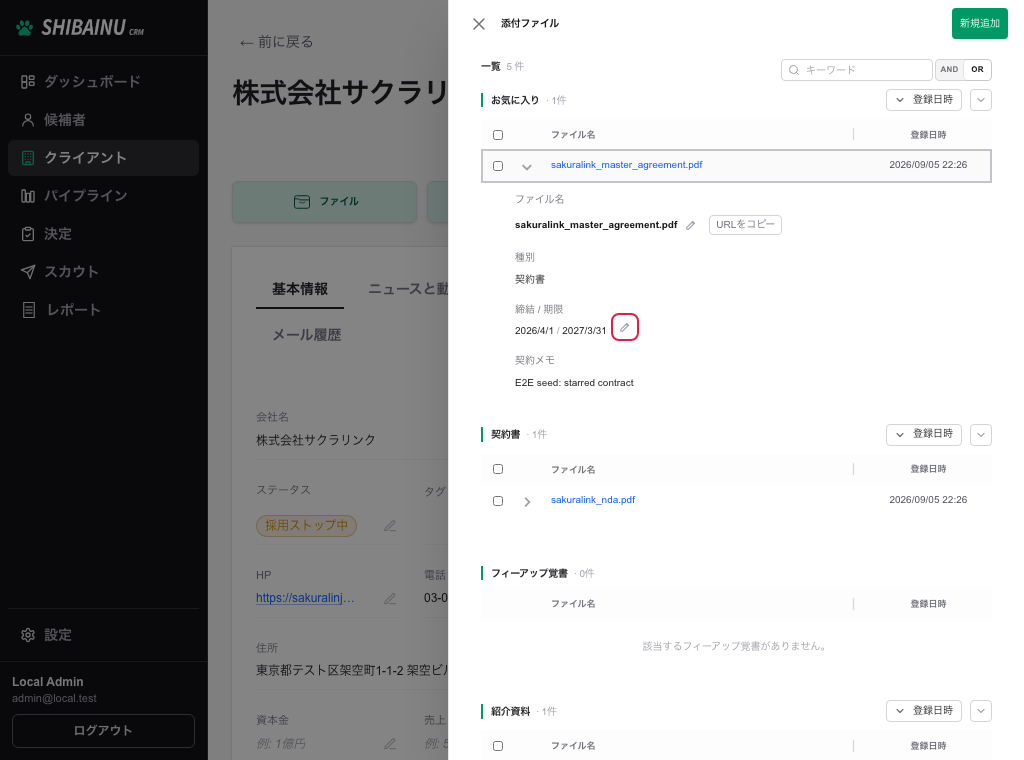
Task: Click the 登録日時 column header in 契約書 table
Action: [x=928, y=469]
